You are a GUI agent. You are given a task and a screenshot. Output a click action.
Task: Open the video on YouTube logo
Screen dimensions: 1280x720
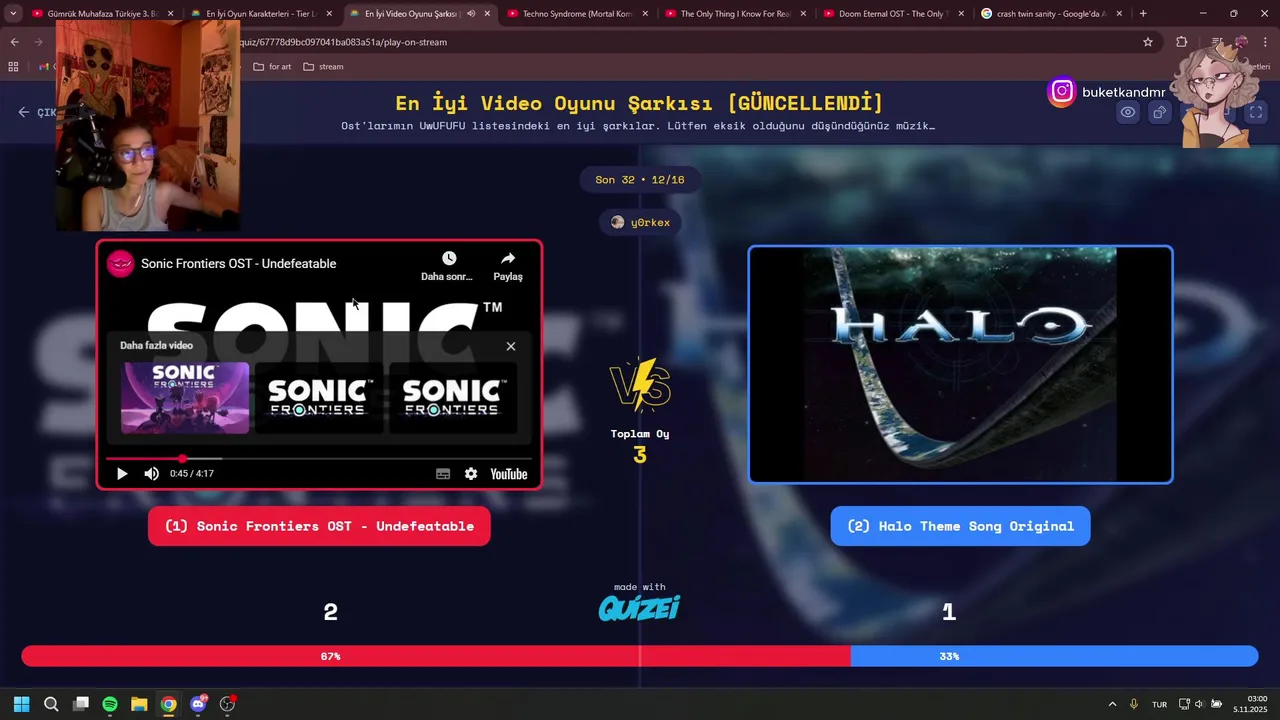click(x=509, y=474)
